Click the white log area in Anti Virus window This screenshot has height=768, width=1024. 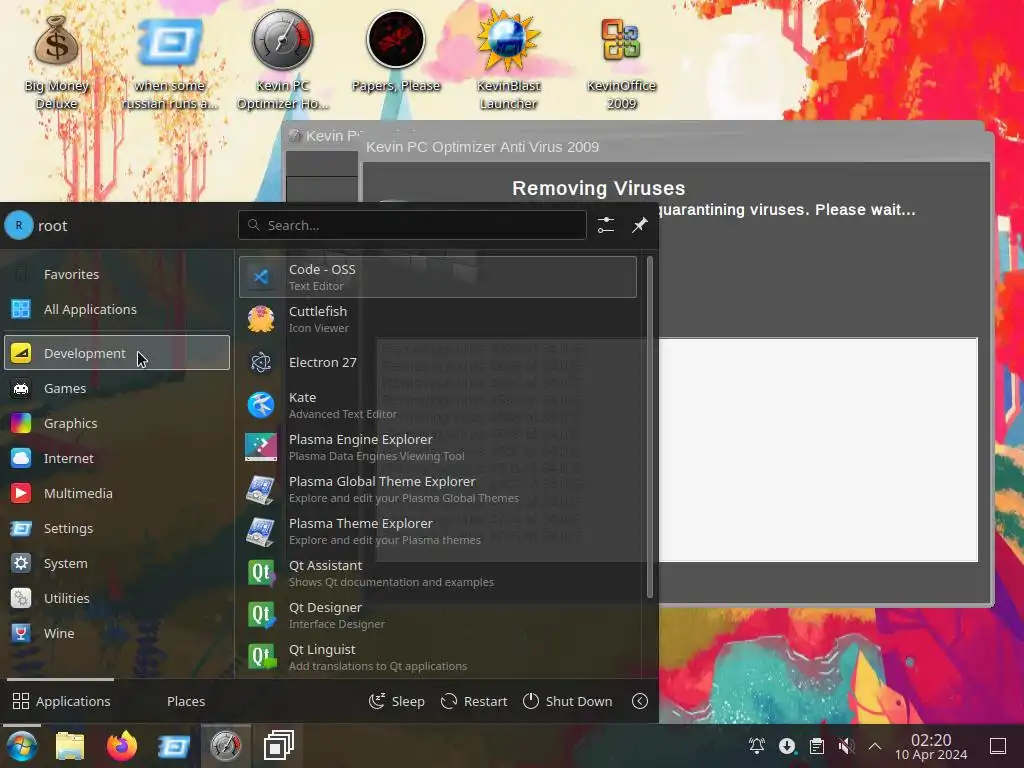tap(818, 449)
